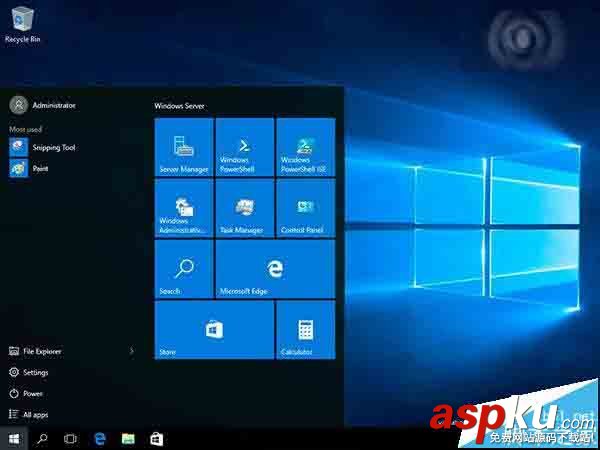
Task: Open the Power options
Action: click(26, 393)
